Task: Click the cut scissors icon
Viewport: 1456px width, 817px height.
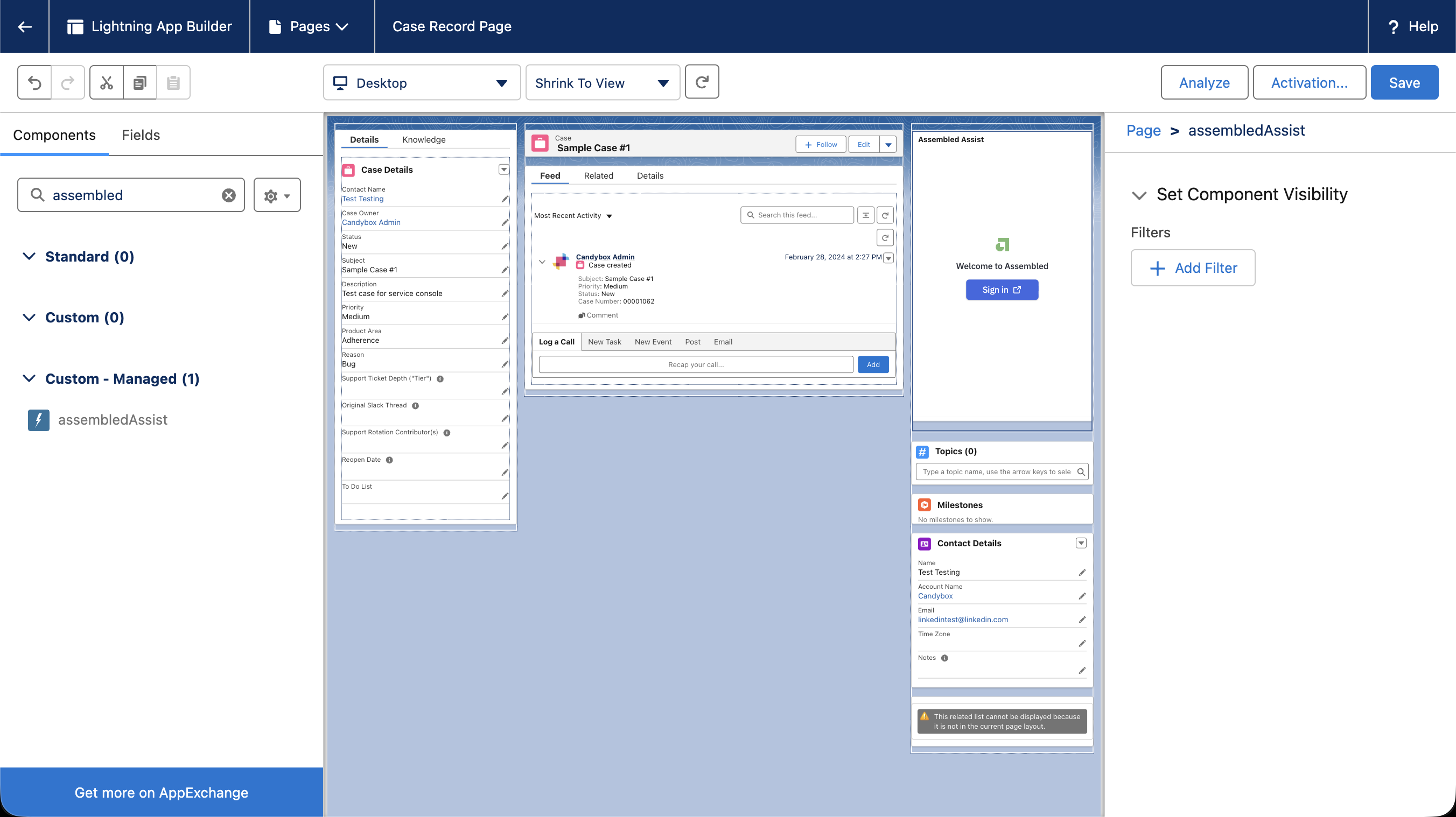Action: (106, 83)
